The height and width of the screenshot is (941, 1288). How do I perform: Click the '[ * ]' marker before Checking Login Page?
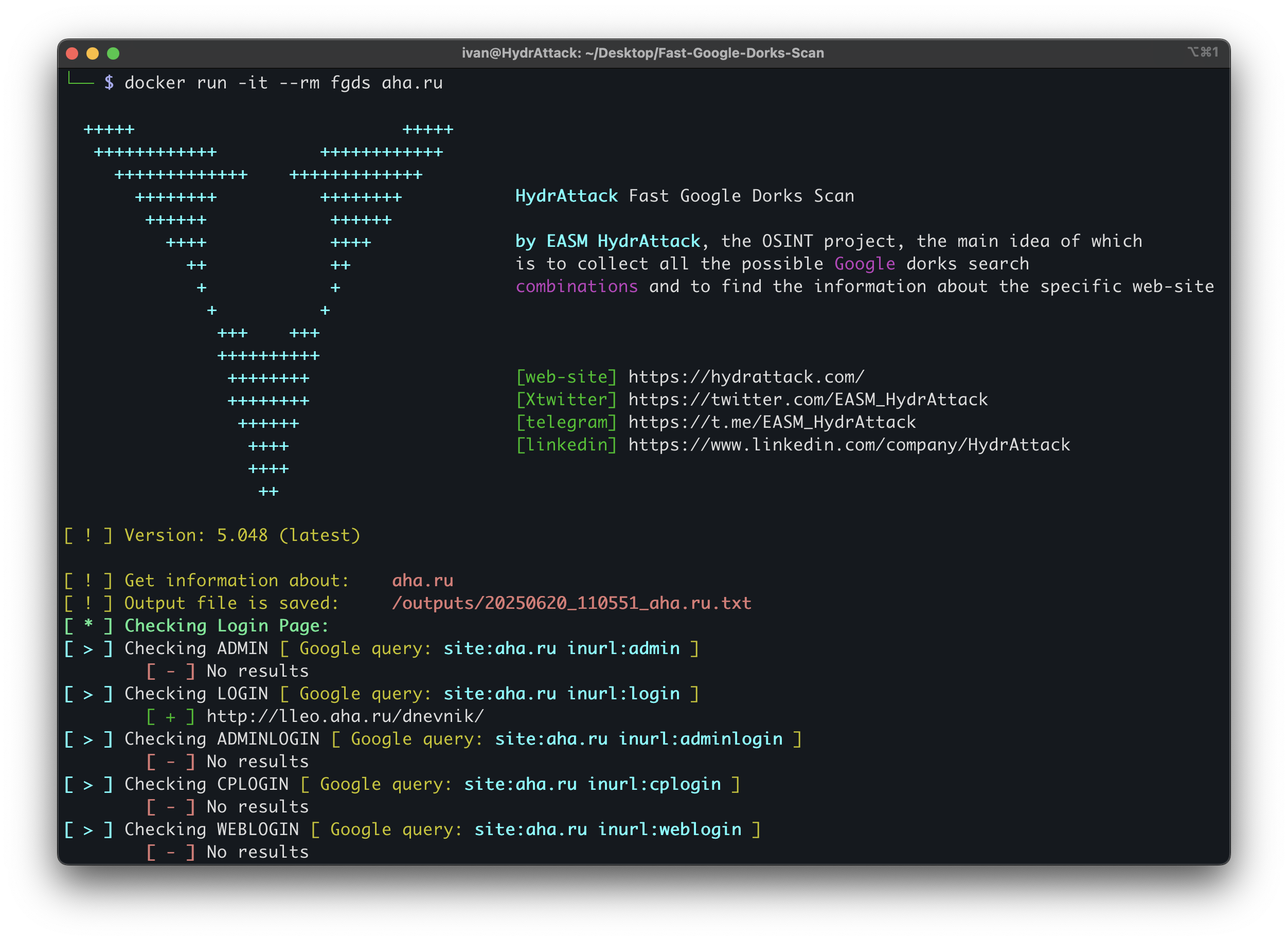coord(88,626)
